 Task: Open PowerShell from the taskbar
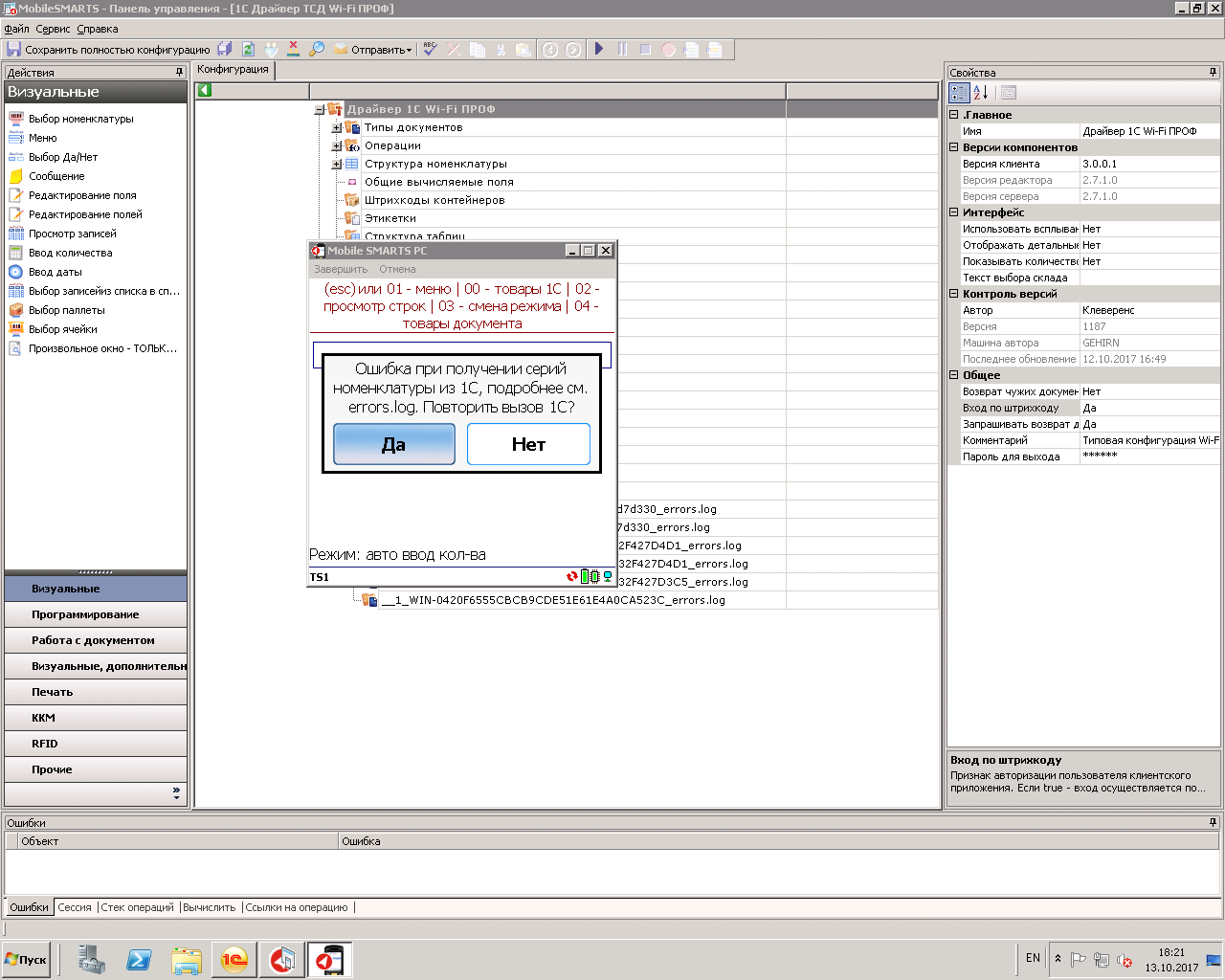tap(139, 960)
